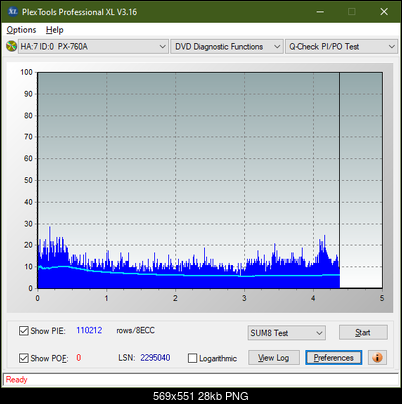Click the Start button
Screen dimensions: 402x404
tap(363, 332)
